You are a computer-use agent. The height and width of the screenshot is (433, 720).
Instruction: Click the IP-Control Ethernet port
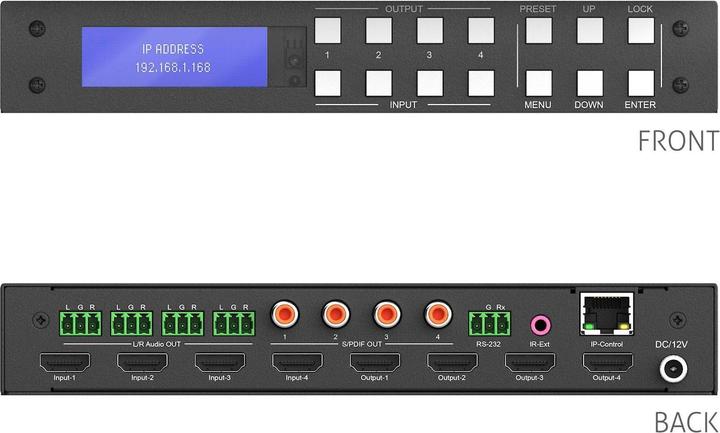(x=607, y=315)
